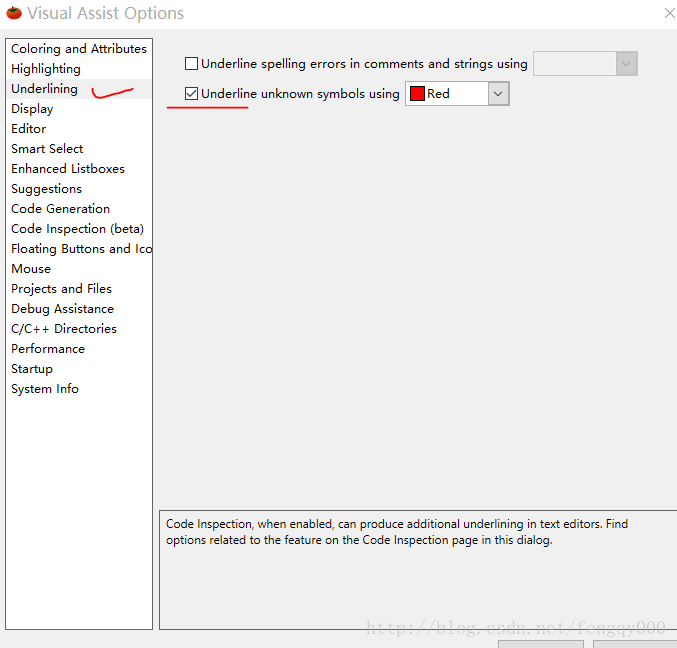Open C/C++ Directories page
Image resolution: width=677 pixels, height=648 pixels.
tap(79, 329)
